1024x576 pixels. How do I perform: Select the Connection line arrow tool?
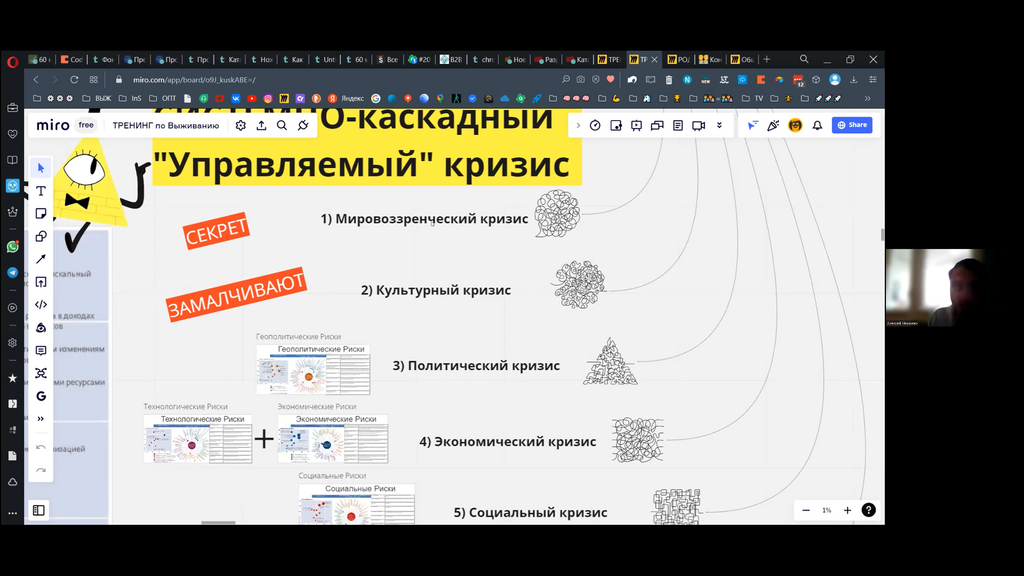[x=40, y=259]
